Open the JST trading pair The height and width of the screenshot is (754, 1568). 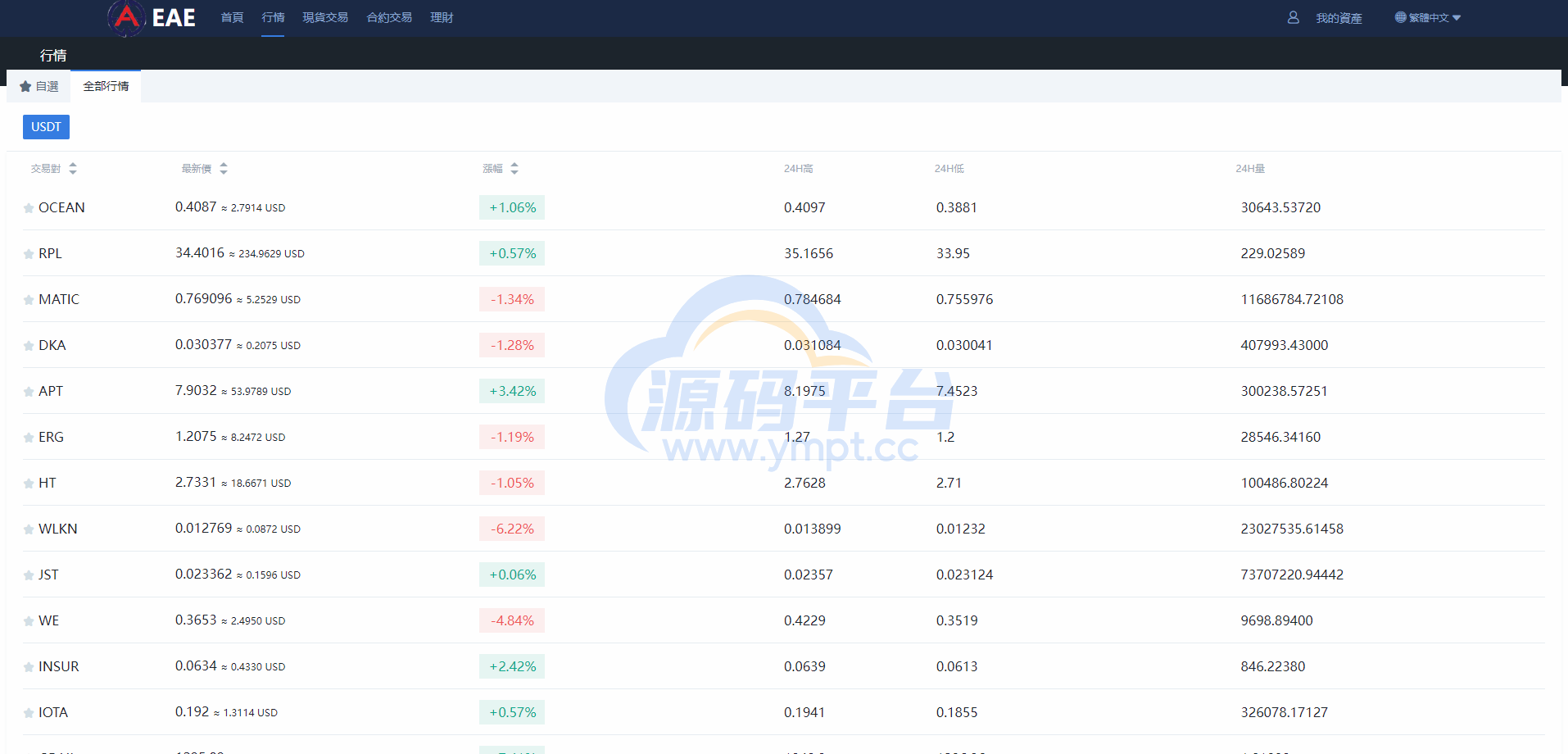pyautogui.click(x=48, y=575)
